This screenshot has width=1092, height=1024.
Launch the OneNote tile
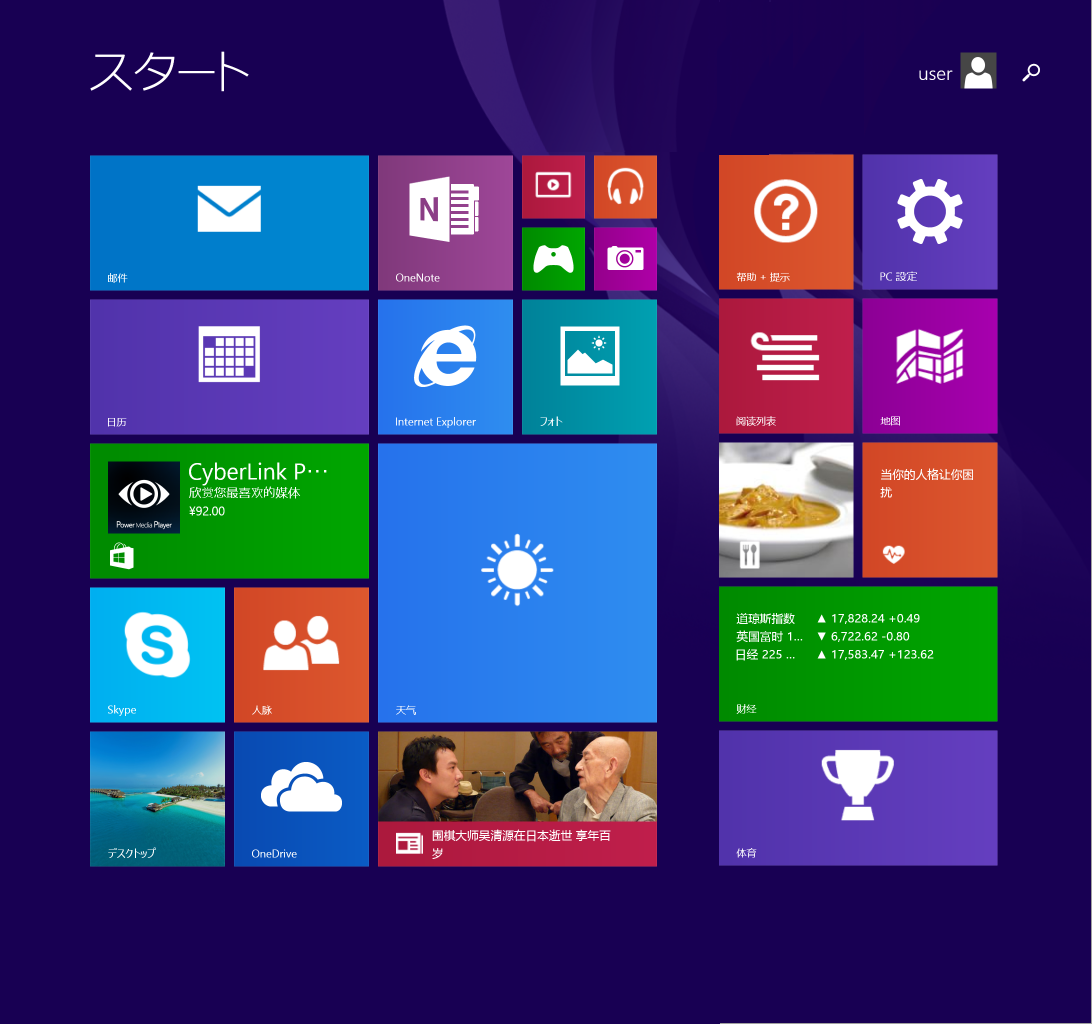(x=445, y=223)
